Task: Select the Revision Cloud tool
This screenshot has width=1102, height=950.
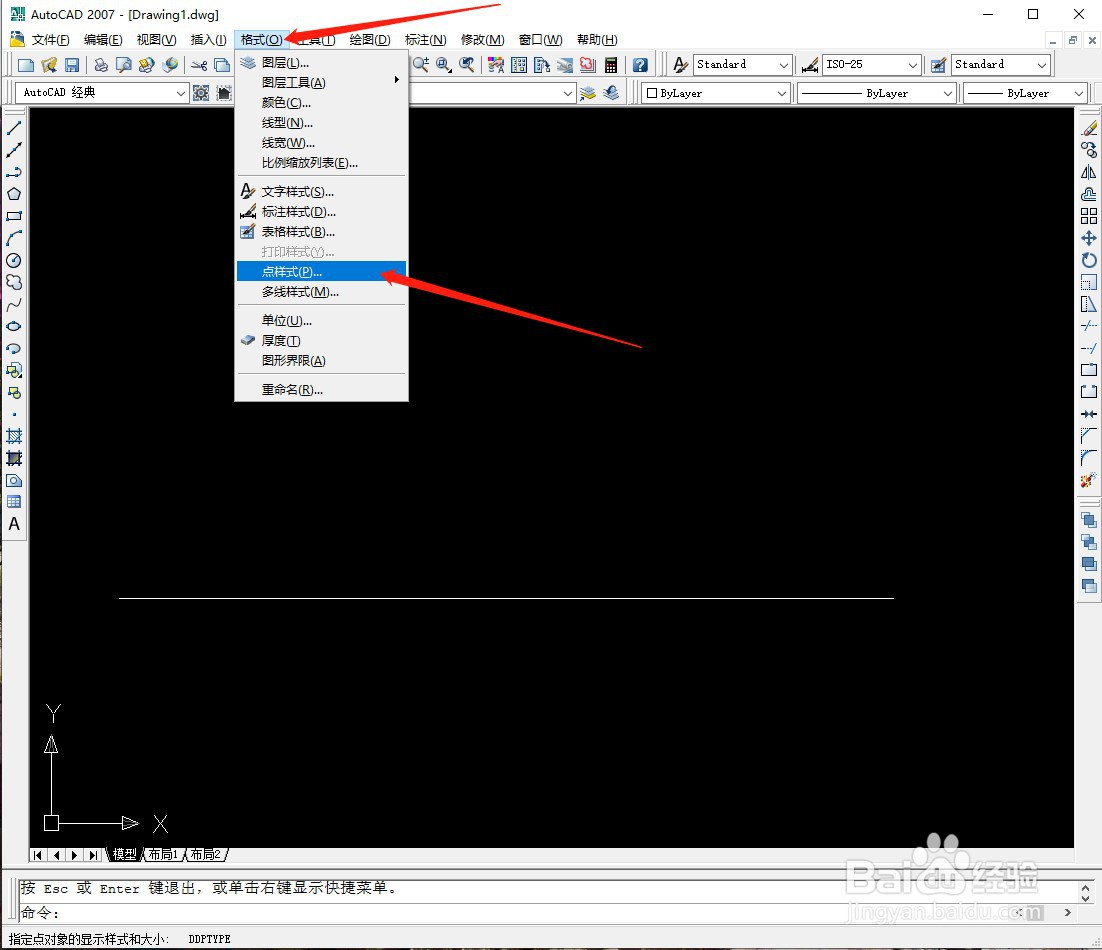Action: 13,282
